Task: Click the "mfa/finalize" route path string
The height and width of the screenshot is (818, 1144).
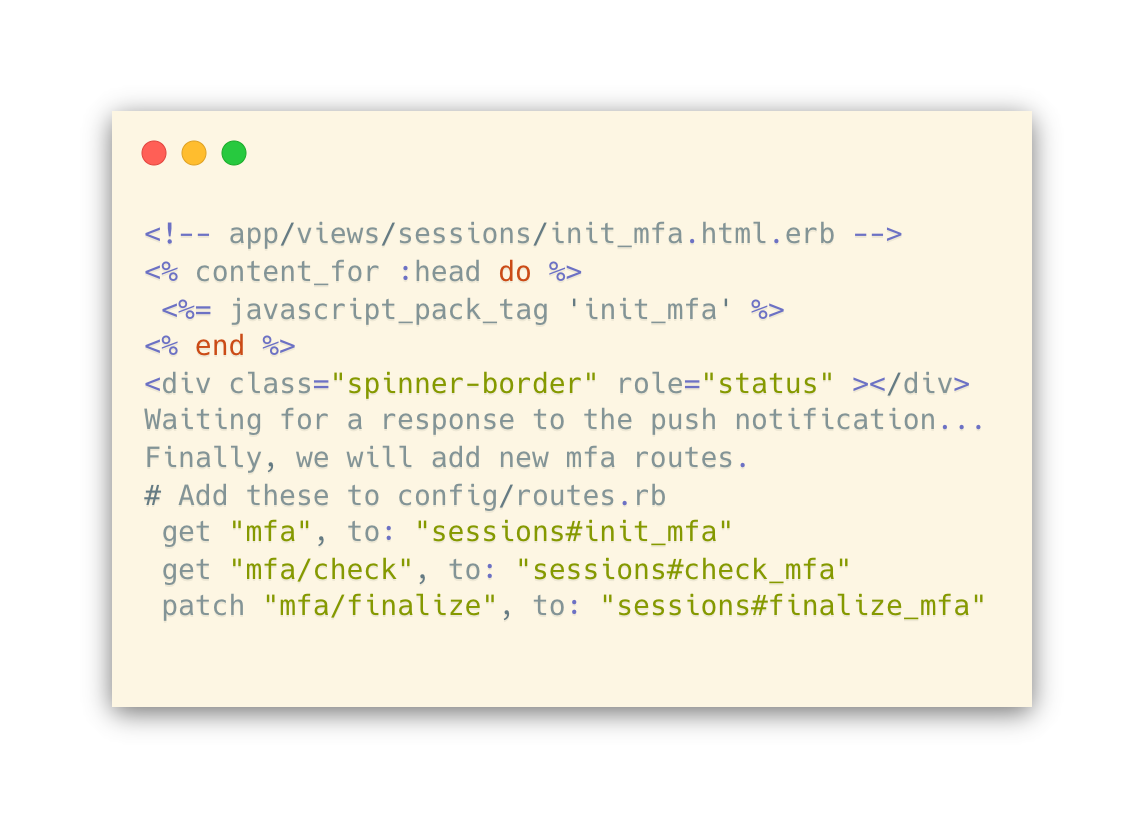Action: 380,606
